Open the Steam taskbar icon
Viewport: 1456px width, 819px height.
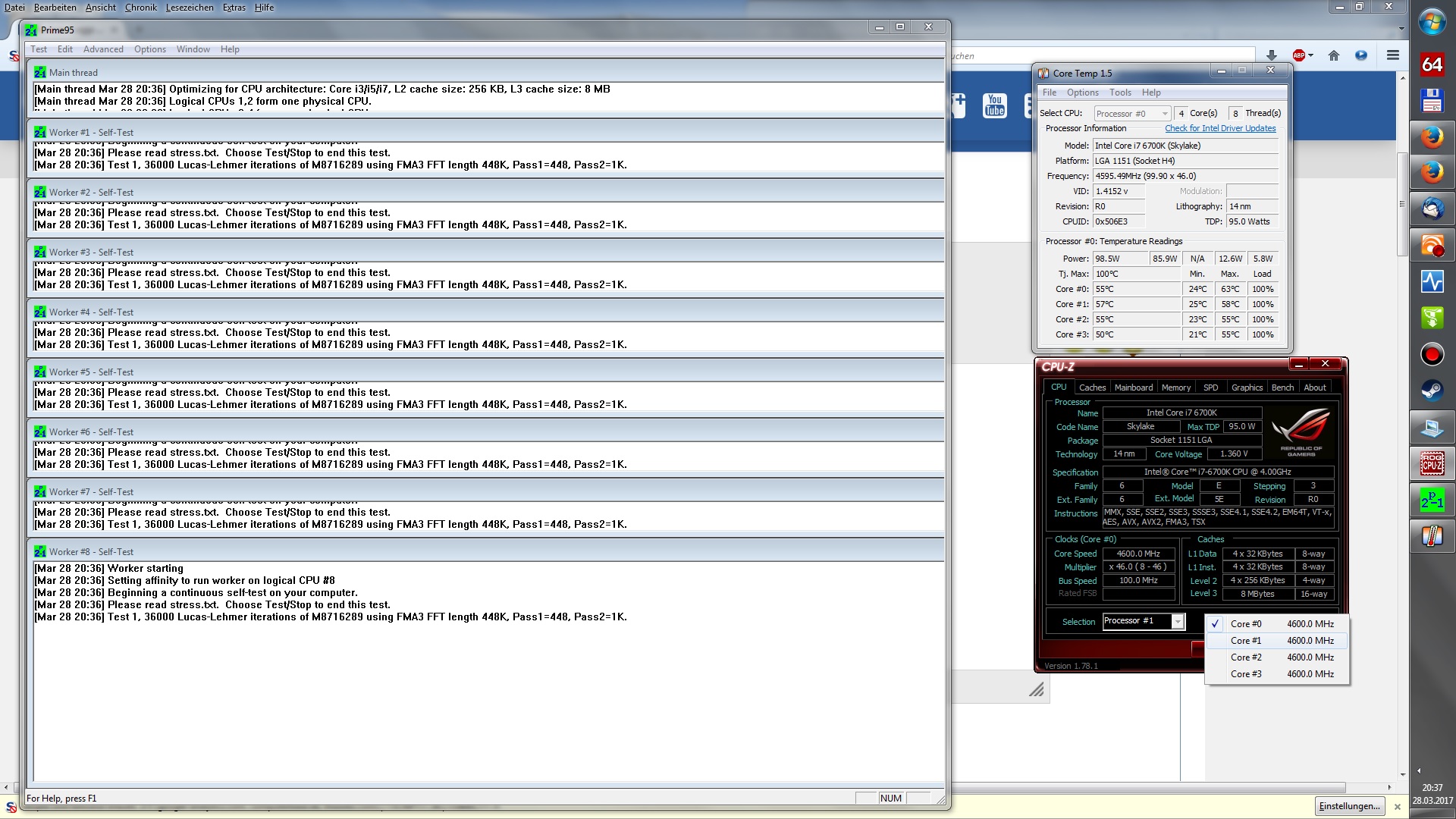[1432, 391]
